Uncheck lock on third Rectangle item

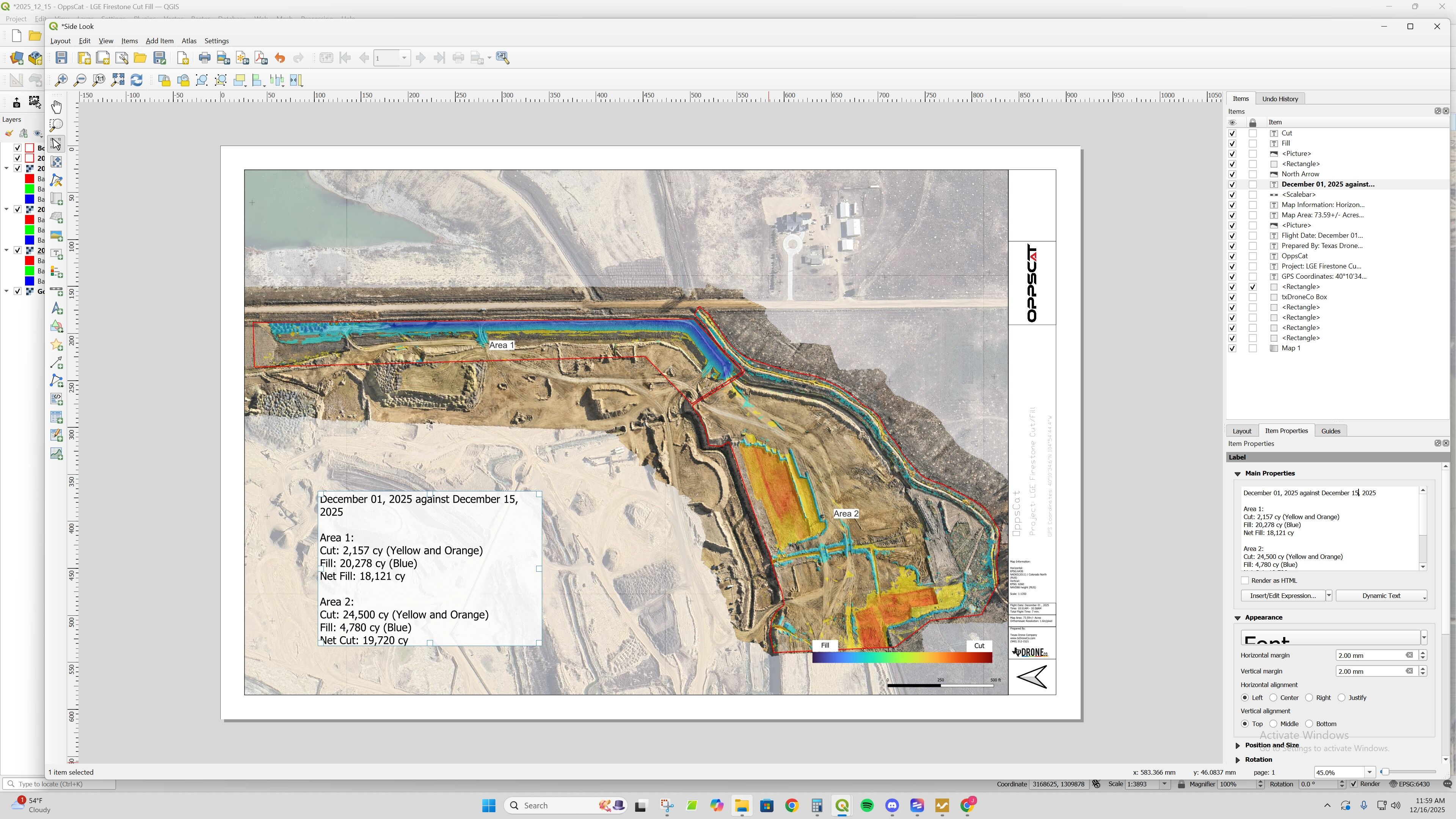(1252, 287)
